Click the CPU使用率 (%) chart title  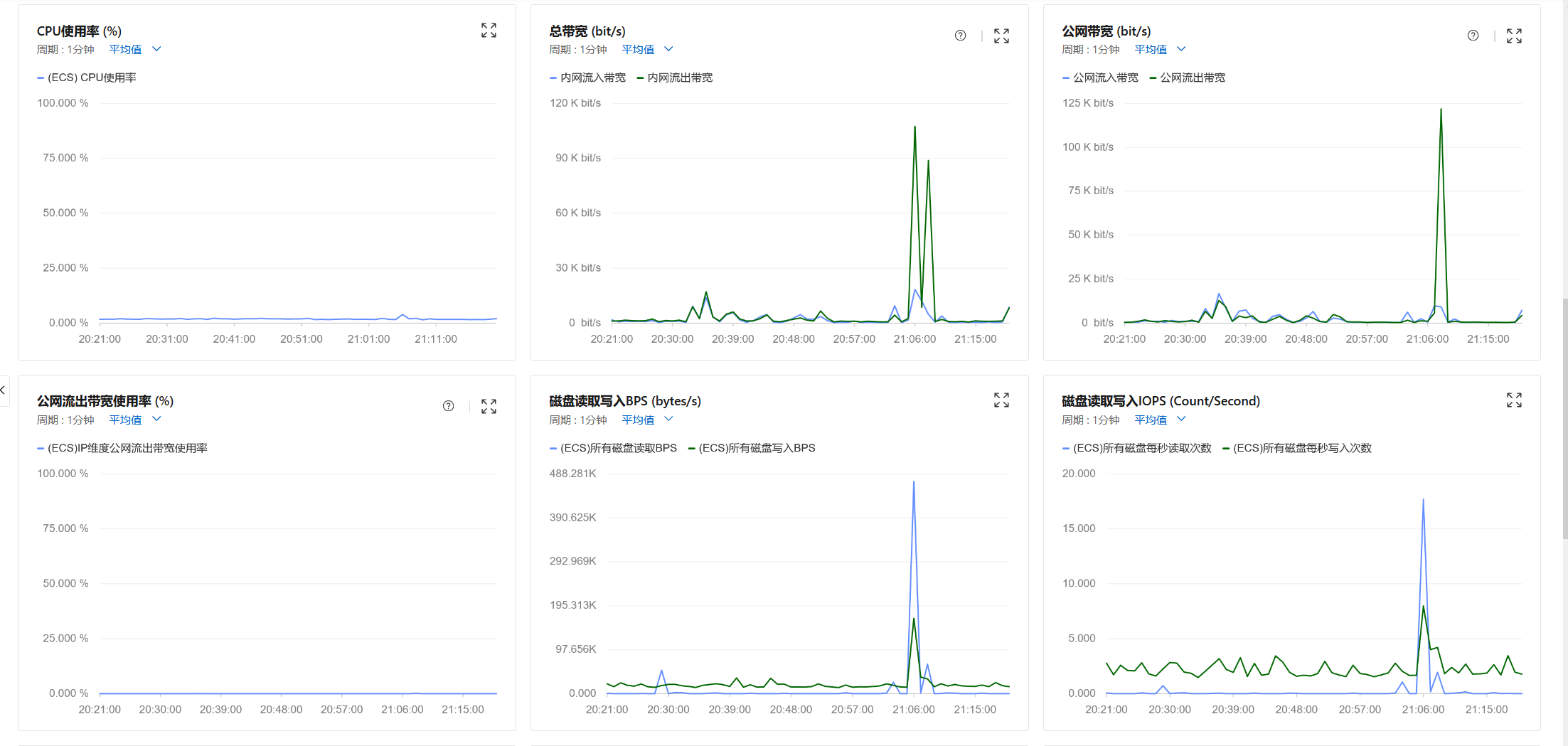[79, 31]
